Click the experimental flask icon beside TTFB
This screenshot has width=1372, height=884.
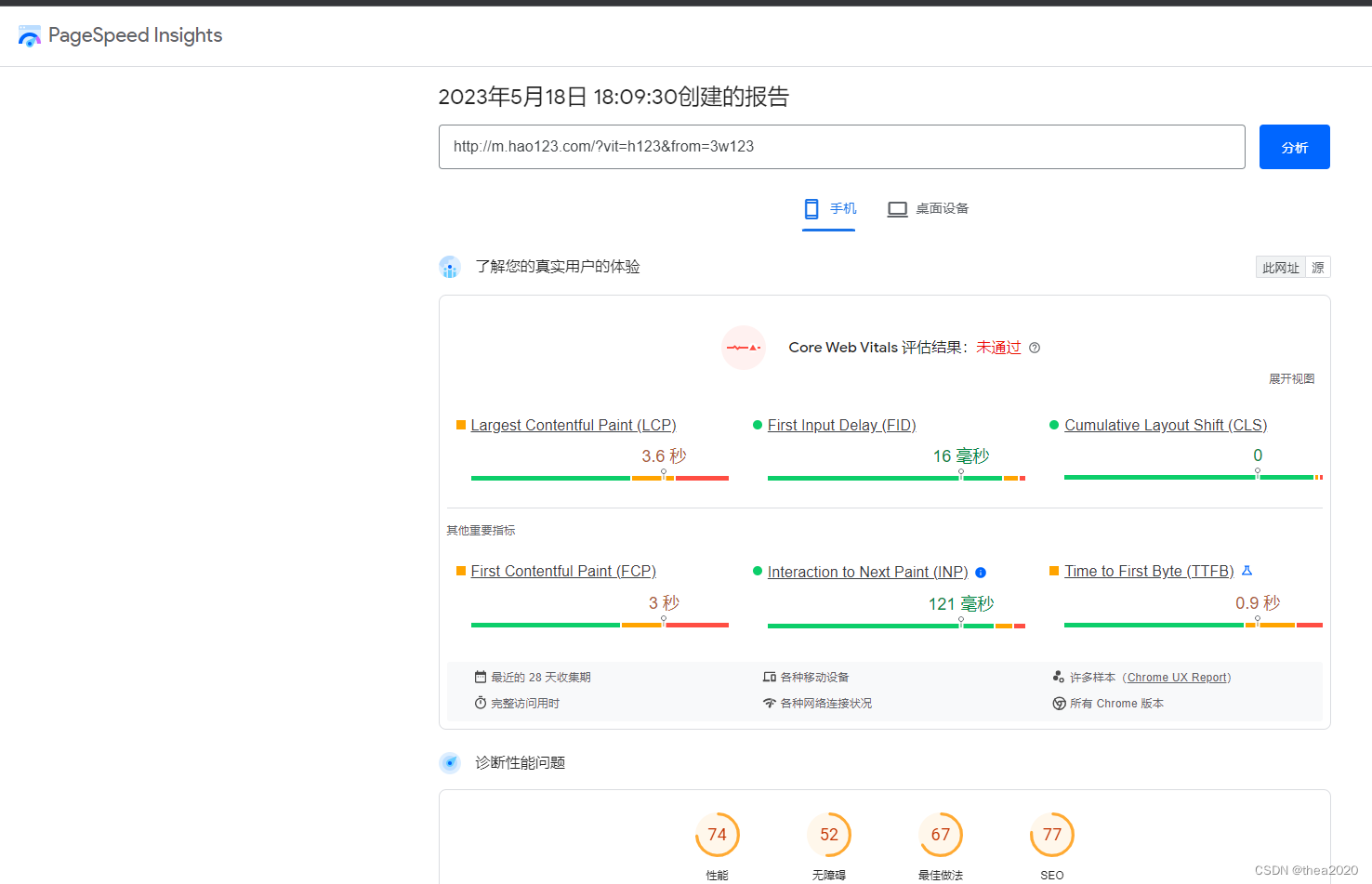(x=1247, y=571)
